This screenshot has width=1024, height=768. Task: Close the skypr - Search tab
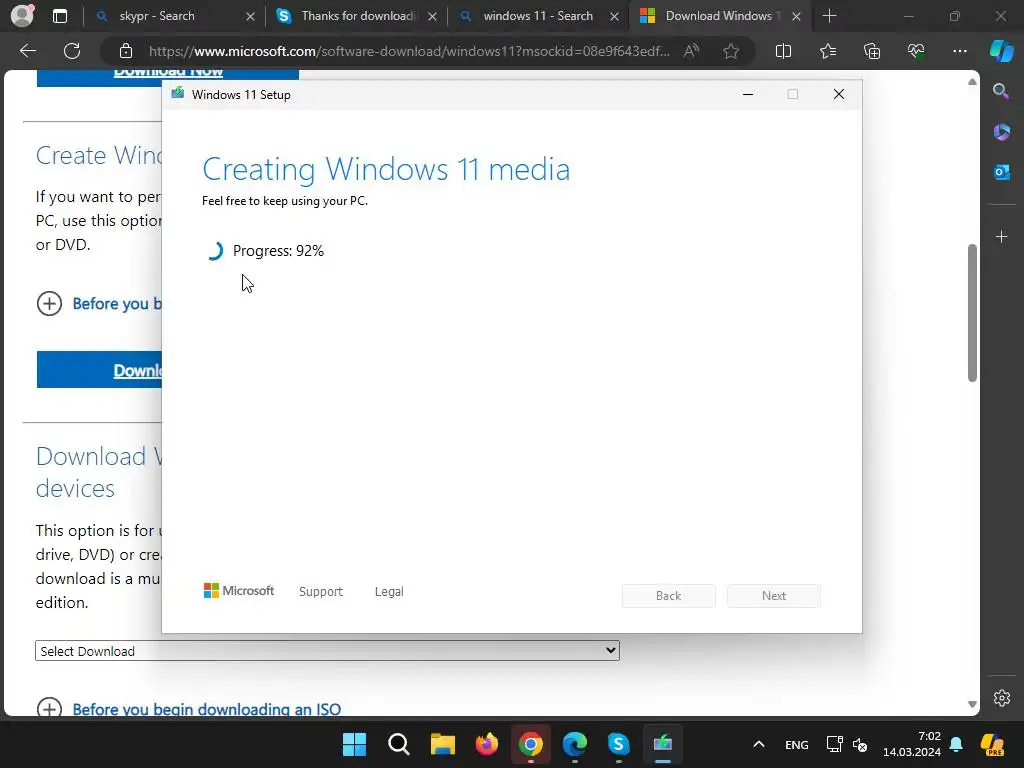[250, 17]
